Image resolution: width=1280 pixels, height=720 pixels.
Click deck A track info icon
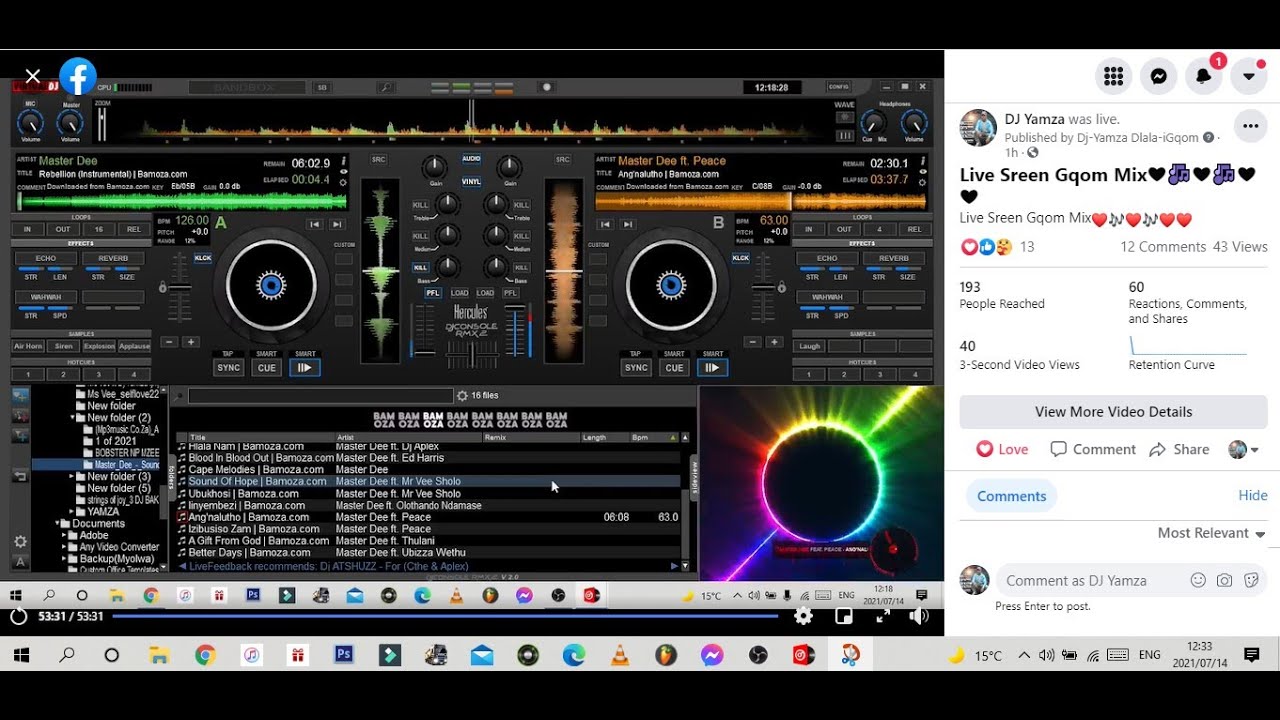[343, 160]
